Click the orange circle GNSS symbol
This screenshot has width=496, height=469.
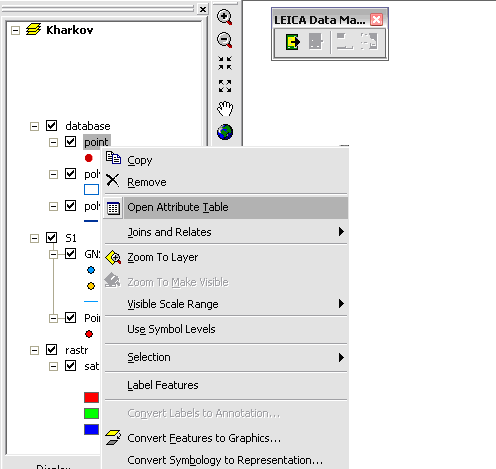click(x=91, y=286)
